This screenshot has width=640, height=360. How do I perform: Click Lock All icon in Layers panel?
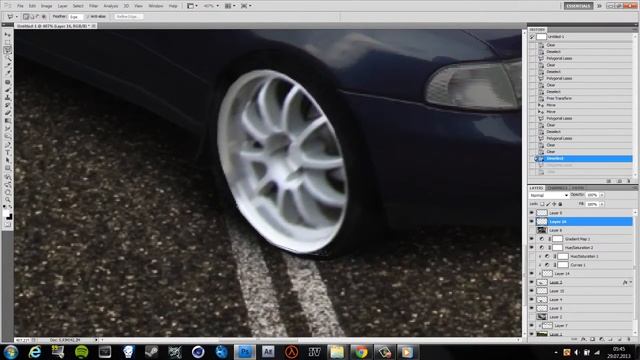pos(560,204)
